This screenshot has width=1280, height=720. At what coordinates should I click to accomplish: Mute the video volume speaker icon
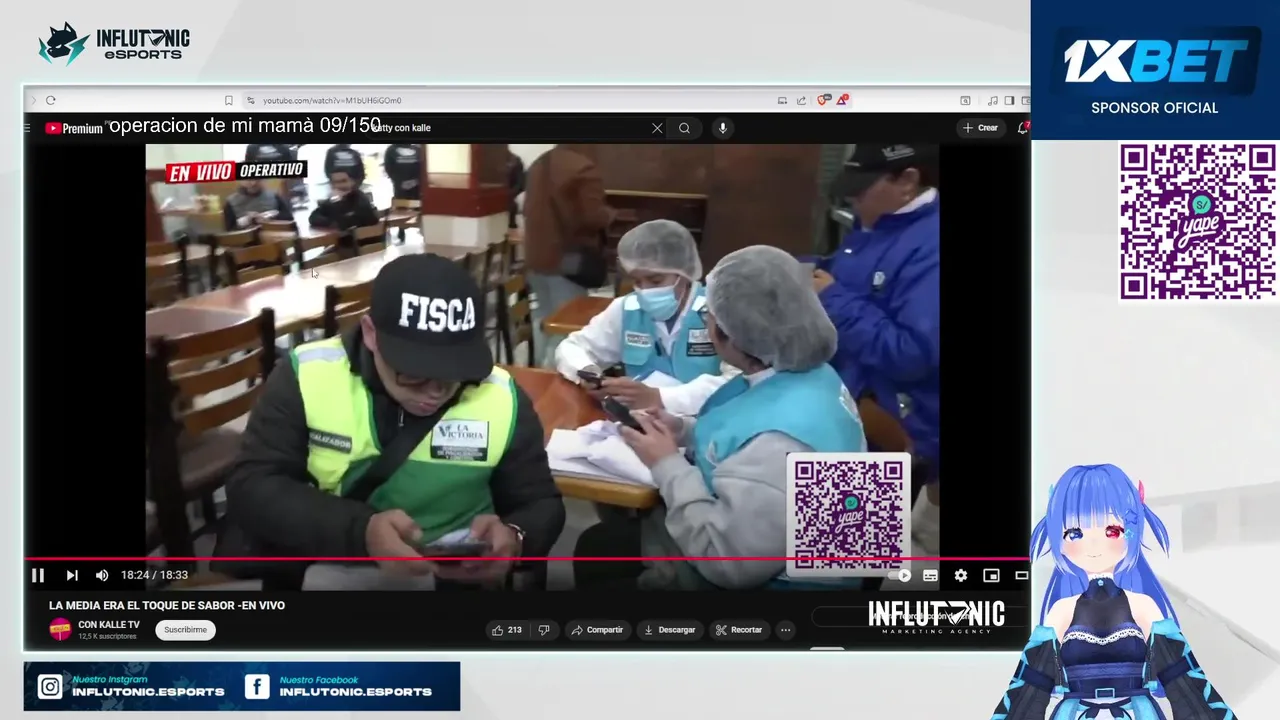102,575
